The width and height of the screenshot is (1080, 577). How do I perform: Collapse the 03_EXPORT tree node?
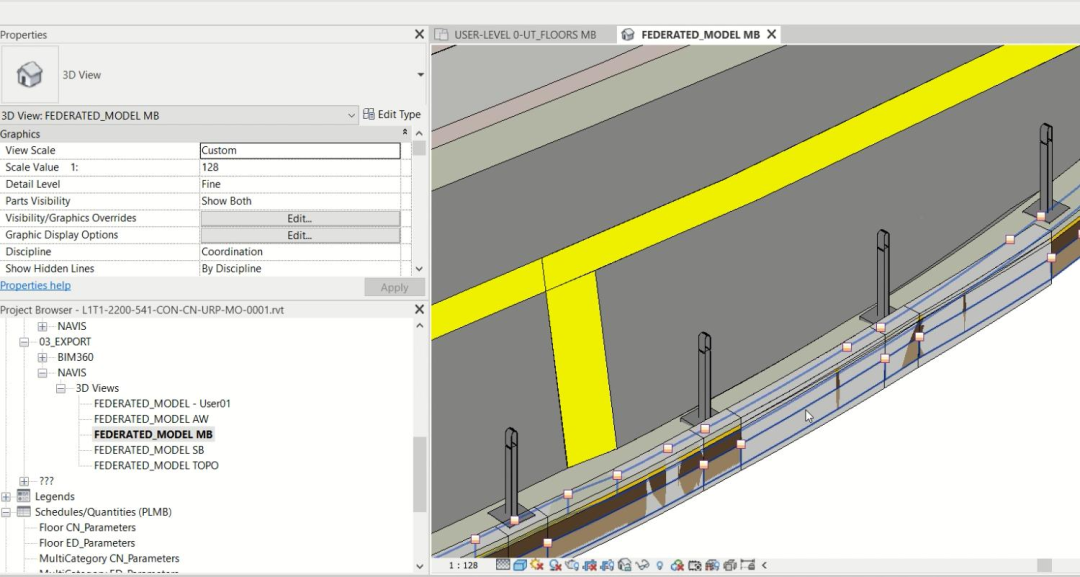click(24, 342)
